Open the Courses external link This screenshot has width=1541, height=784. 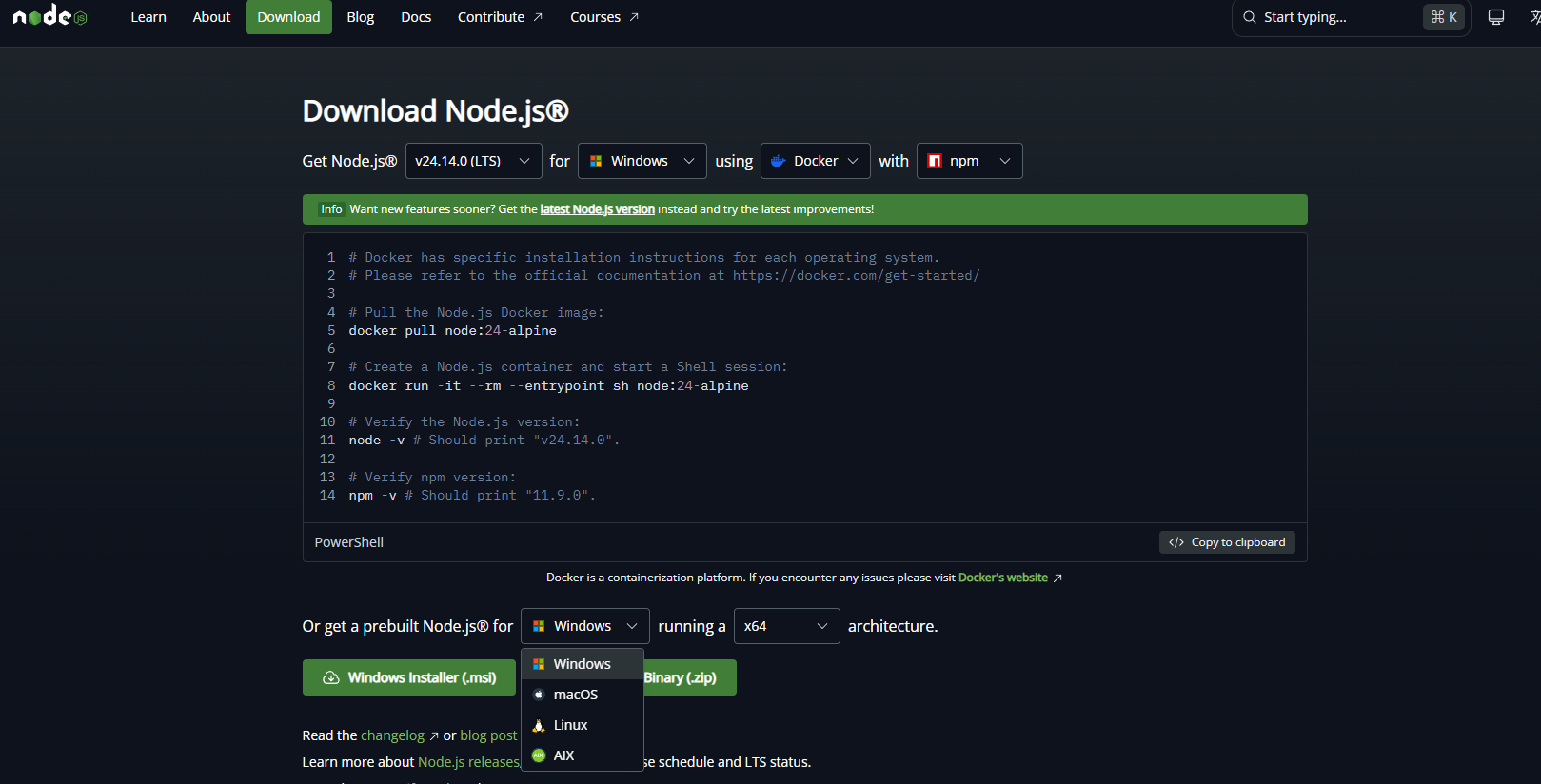pos(604,17)
